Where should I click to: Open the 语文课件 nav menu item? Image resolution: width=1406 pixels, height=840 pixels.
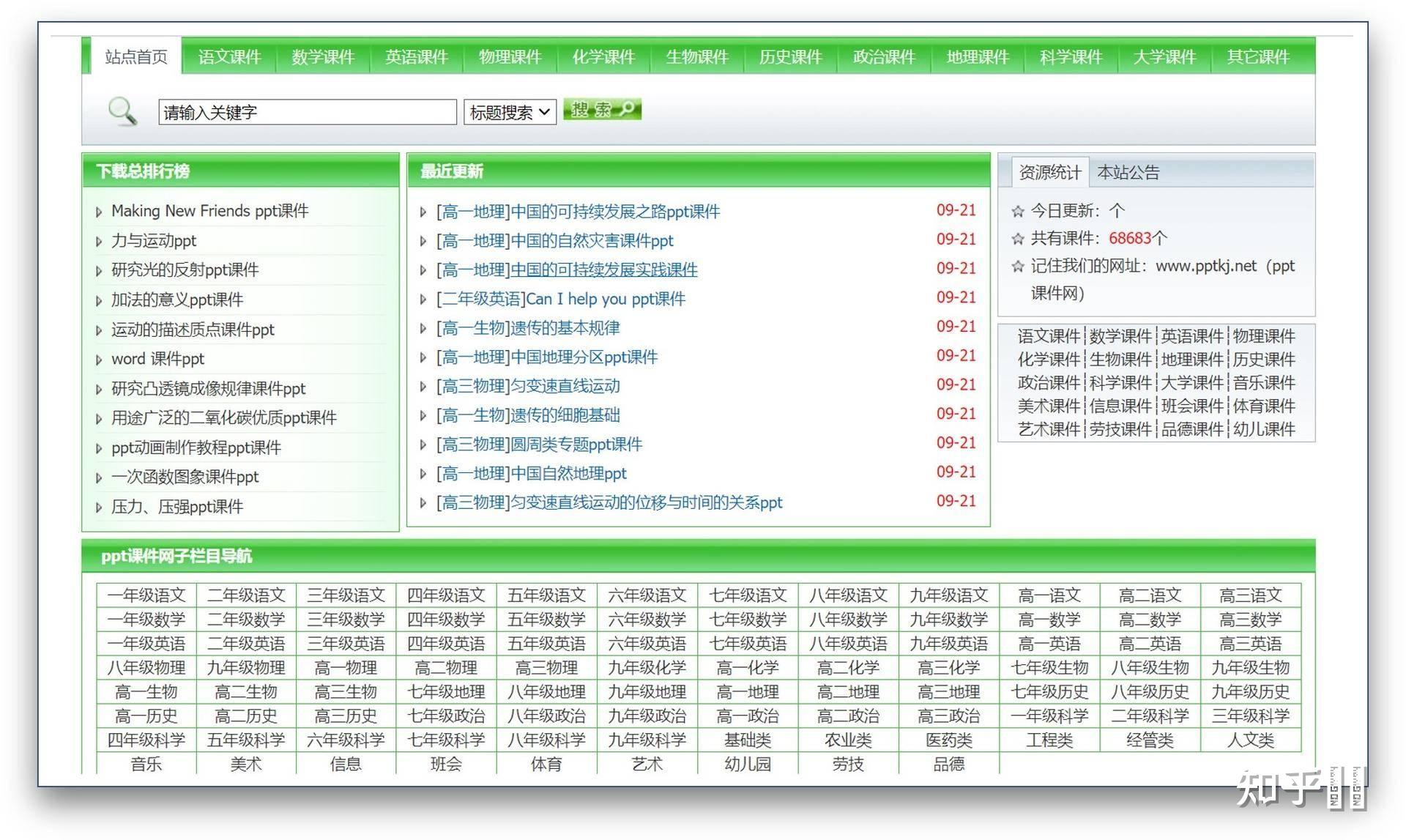229,57
